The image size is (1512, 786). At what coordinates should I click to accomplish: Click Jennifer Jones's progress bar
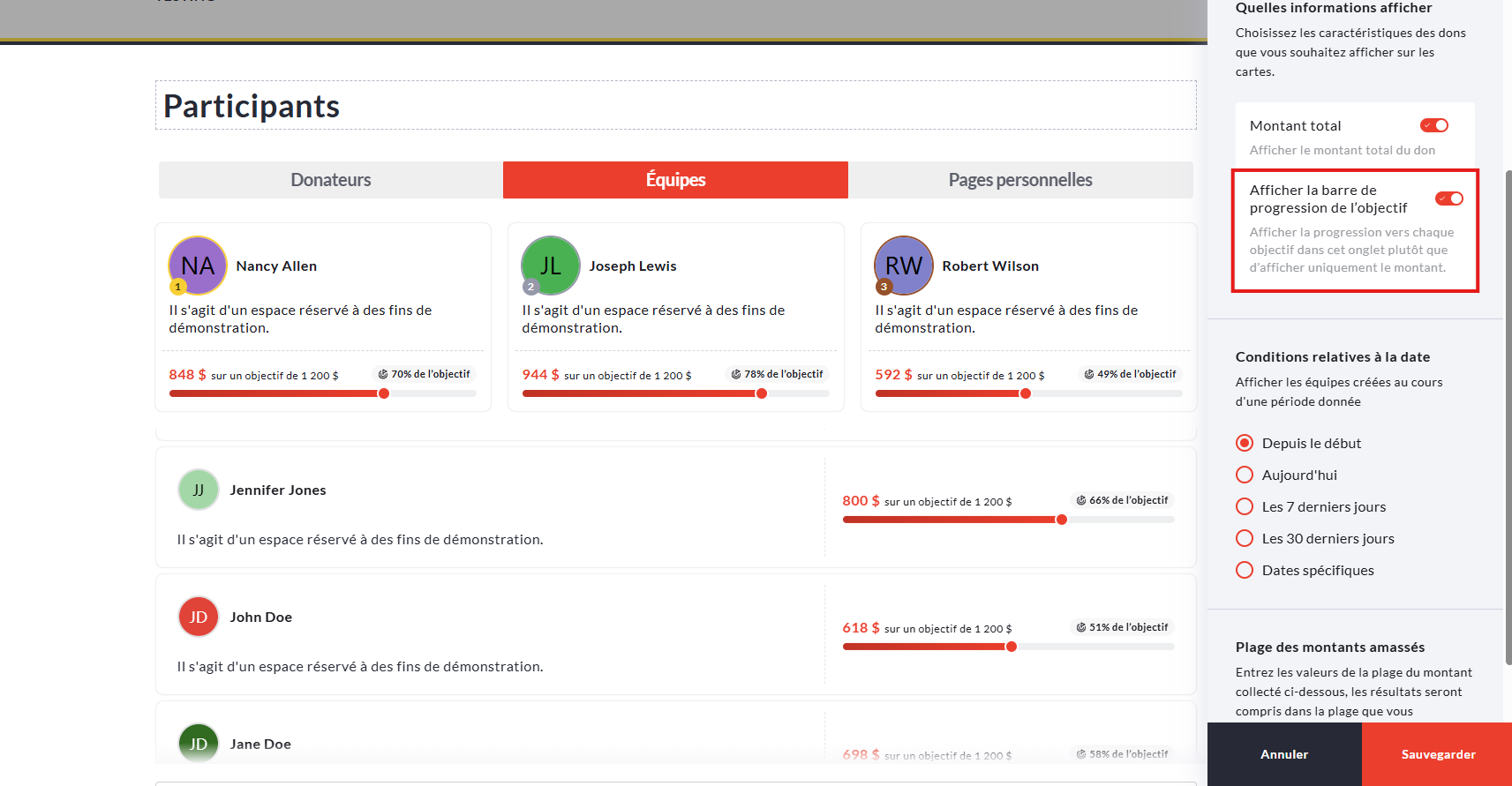click(1008, 520)
